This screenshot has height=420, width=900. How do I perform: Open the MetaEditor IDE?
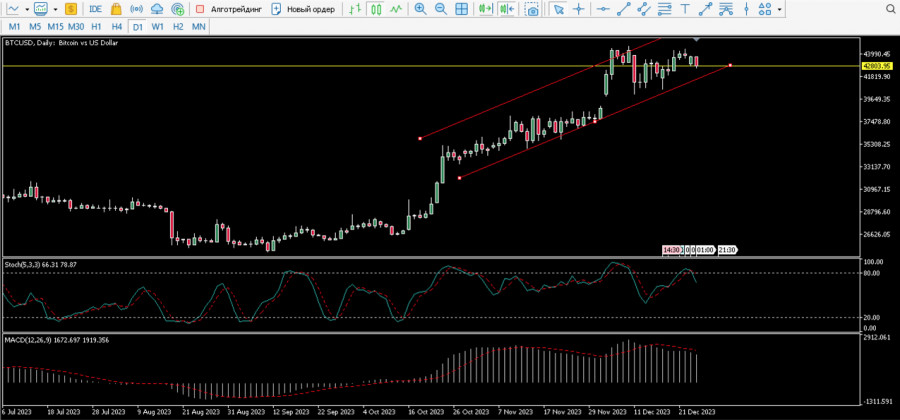(95, 9)
